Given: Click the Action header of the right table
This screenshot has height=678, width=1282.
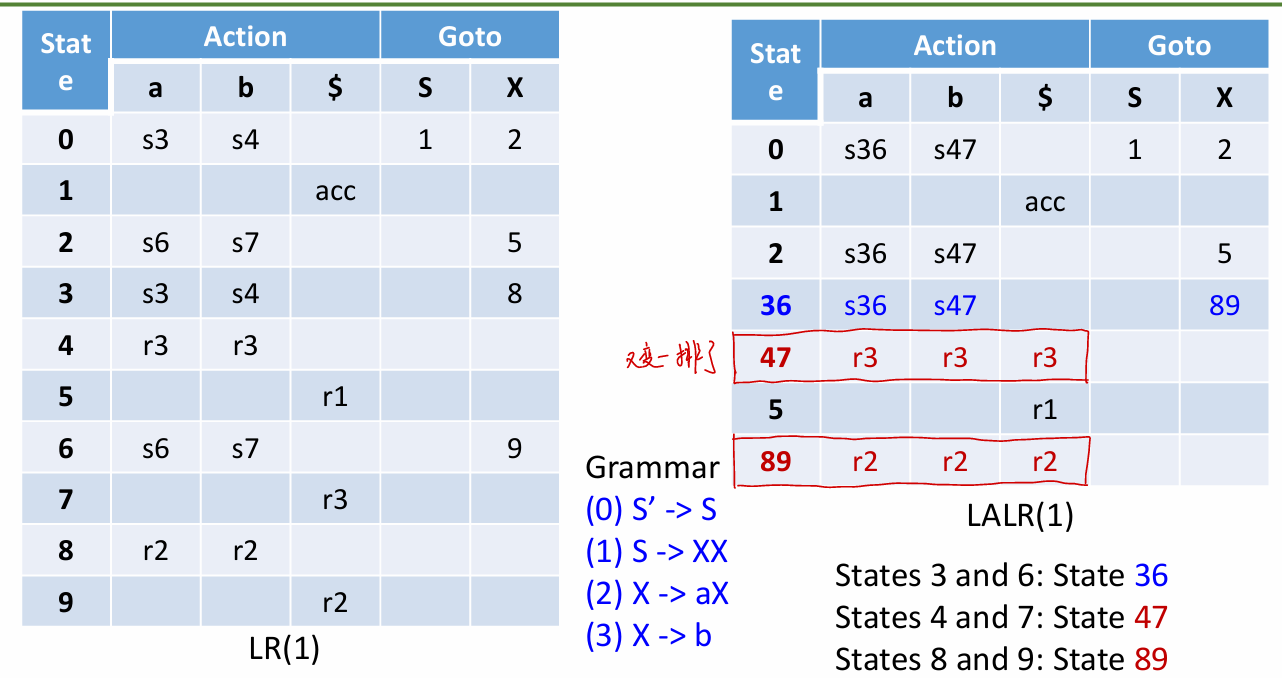Looking at the screenshot, I should (x=954, y=45).
